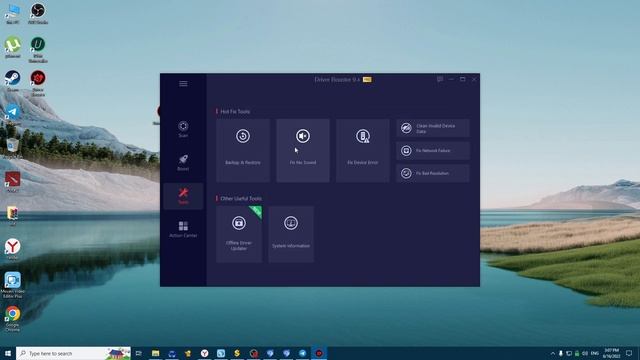Launch the Fix No Sound tool
Viewport: 640px width, 360px height.
tap(303, 150)
